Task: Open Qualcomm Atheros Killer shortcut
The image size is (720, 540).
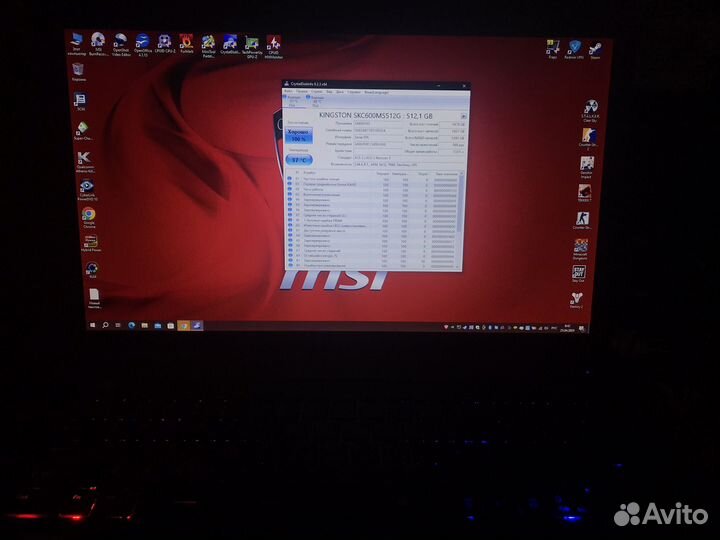Action: [x=84, y=162]
